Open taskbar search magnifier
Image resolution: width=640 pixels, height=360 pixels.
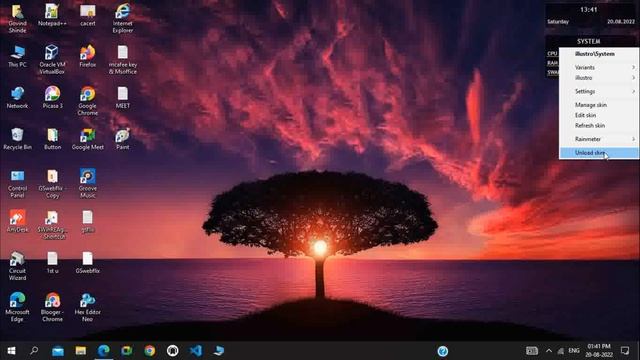(x=34, y=351)
